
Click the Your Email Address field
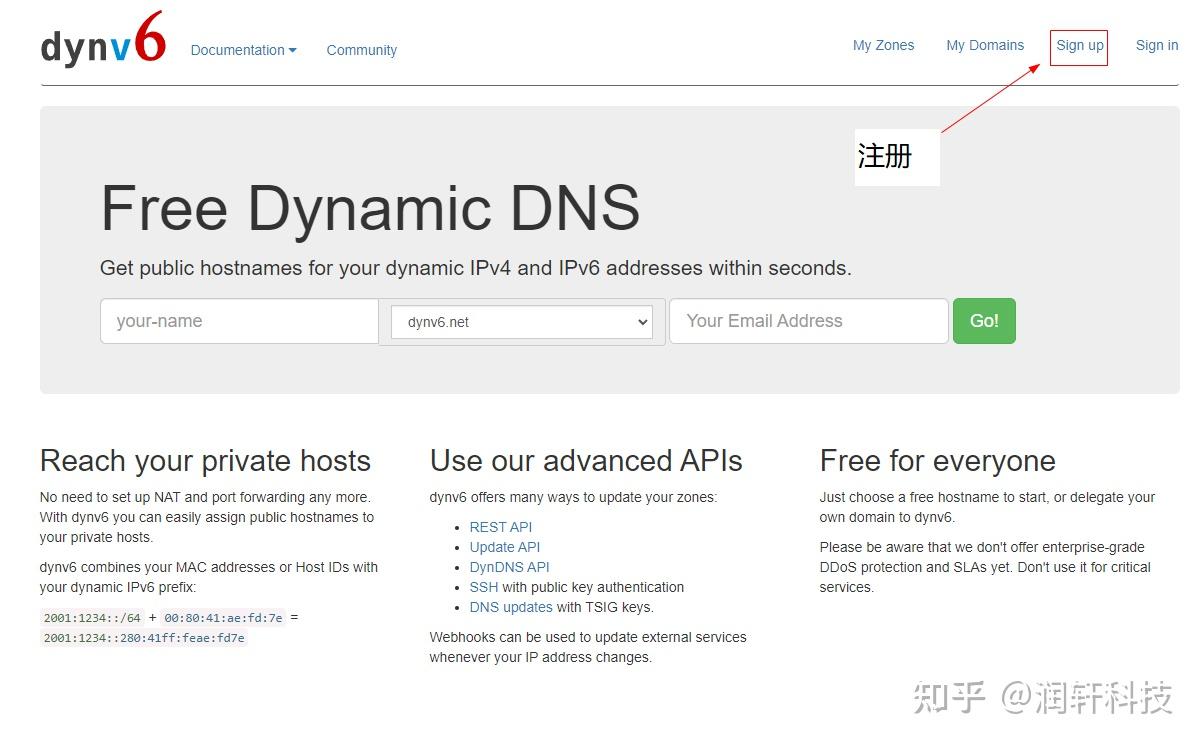[x=808, y=321]
